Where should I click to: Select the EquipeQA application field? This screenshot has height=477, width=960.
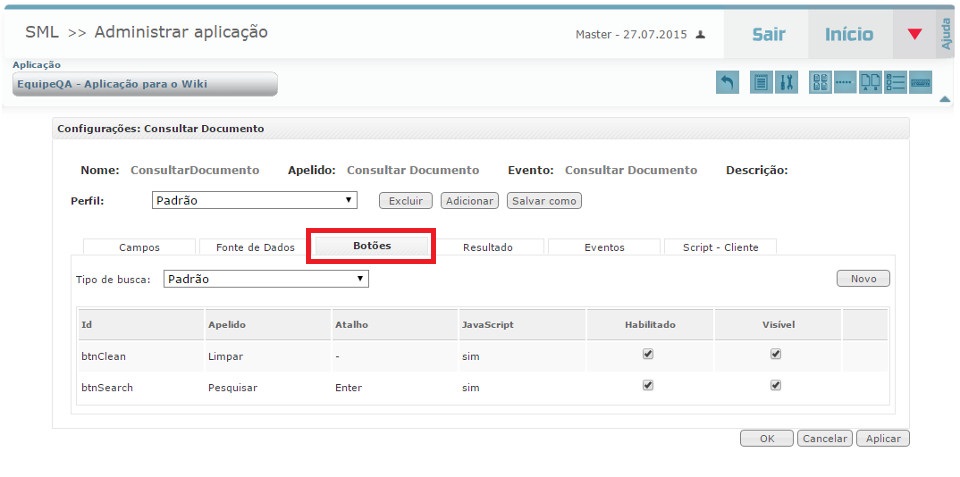tap(145, 84)
